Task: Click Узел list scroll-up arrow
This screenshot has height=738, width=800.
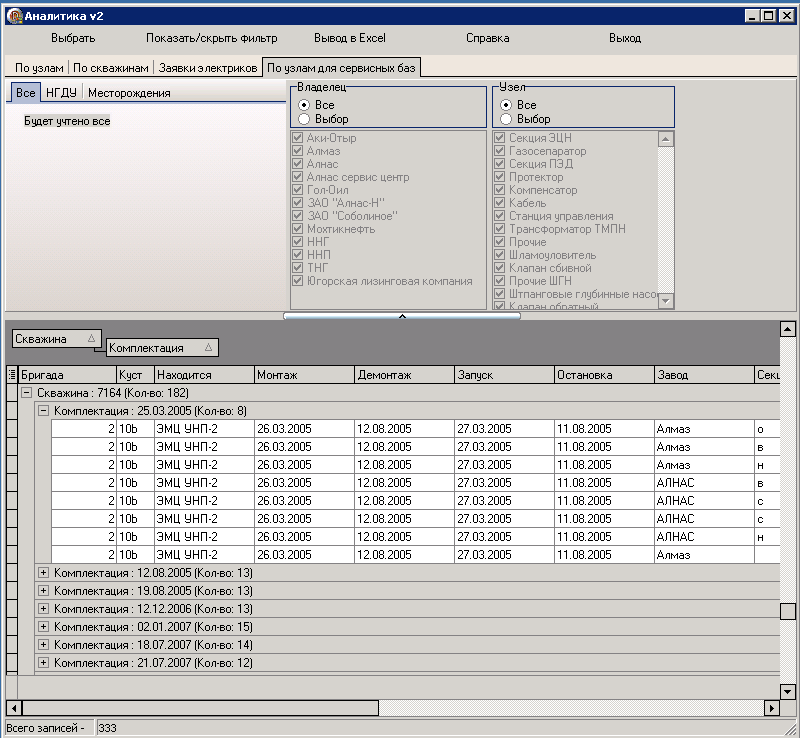Action: (665, 139)
